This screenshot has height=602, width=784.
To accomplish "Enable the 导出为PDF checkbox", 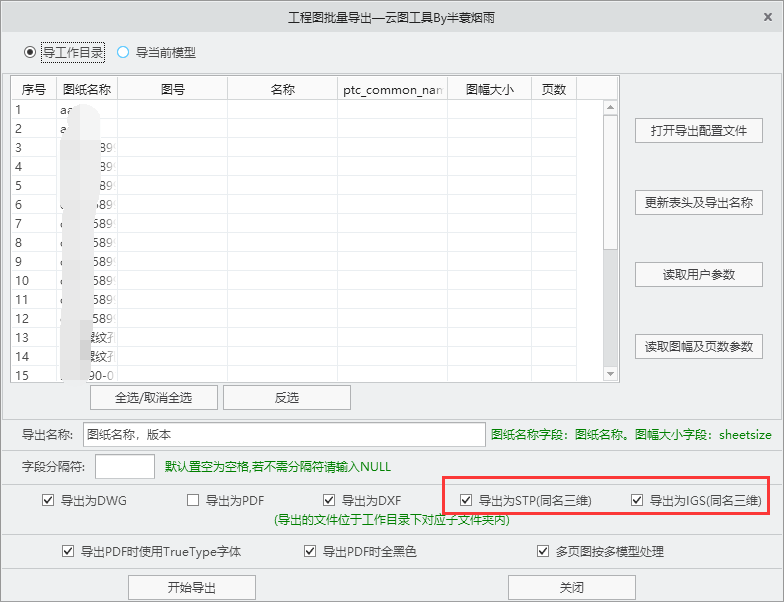I will tap(193, 500).
